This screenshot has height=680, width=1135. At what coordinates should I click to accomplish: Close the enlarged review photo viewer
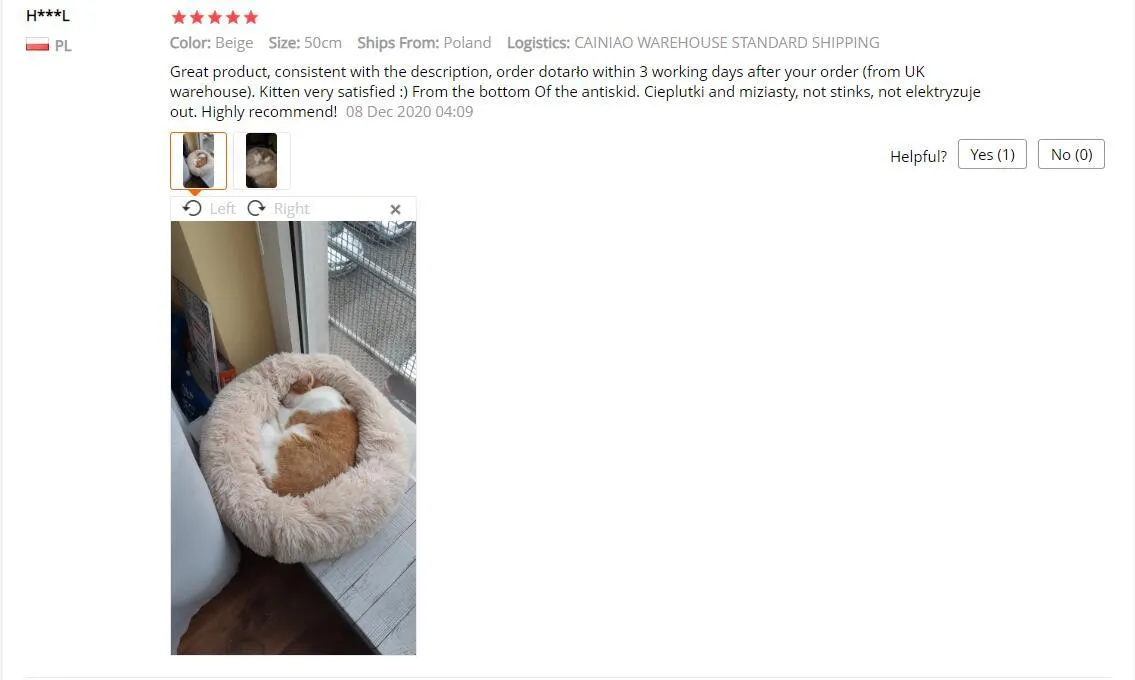[x=395, y=209]
